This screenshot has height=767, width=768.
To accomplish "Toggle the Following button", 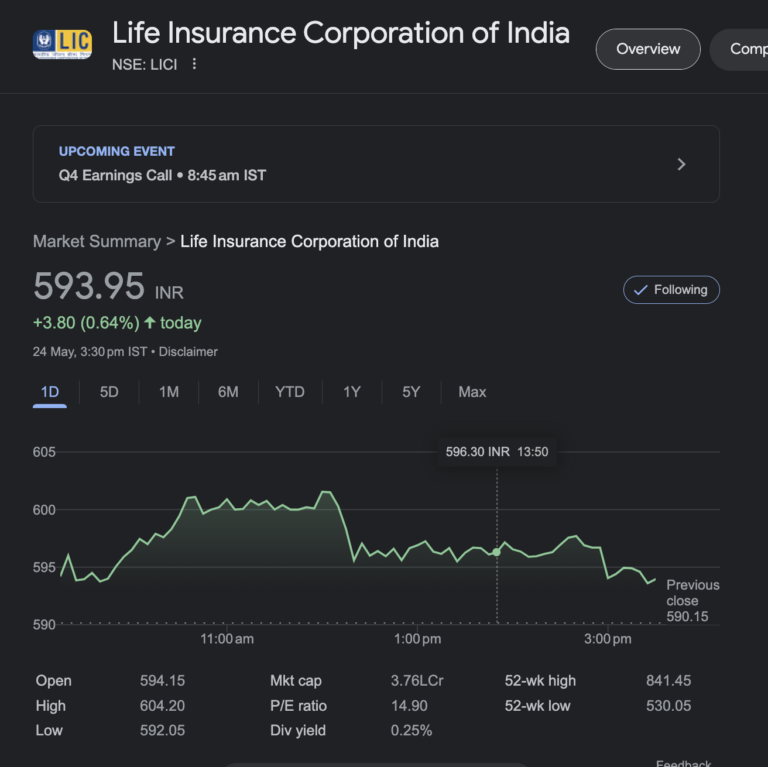I will point(671,290).
